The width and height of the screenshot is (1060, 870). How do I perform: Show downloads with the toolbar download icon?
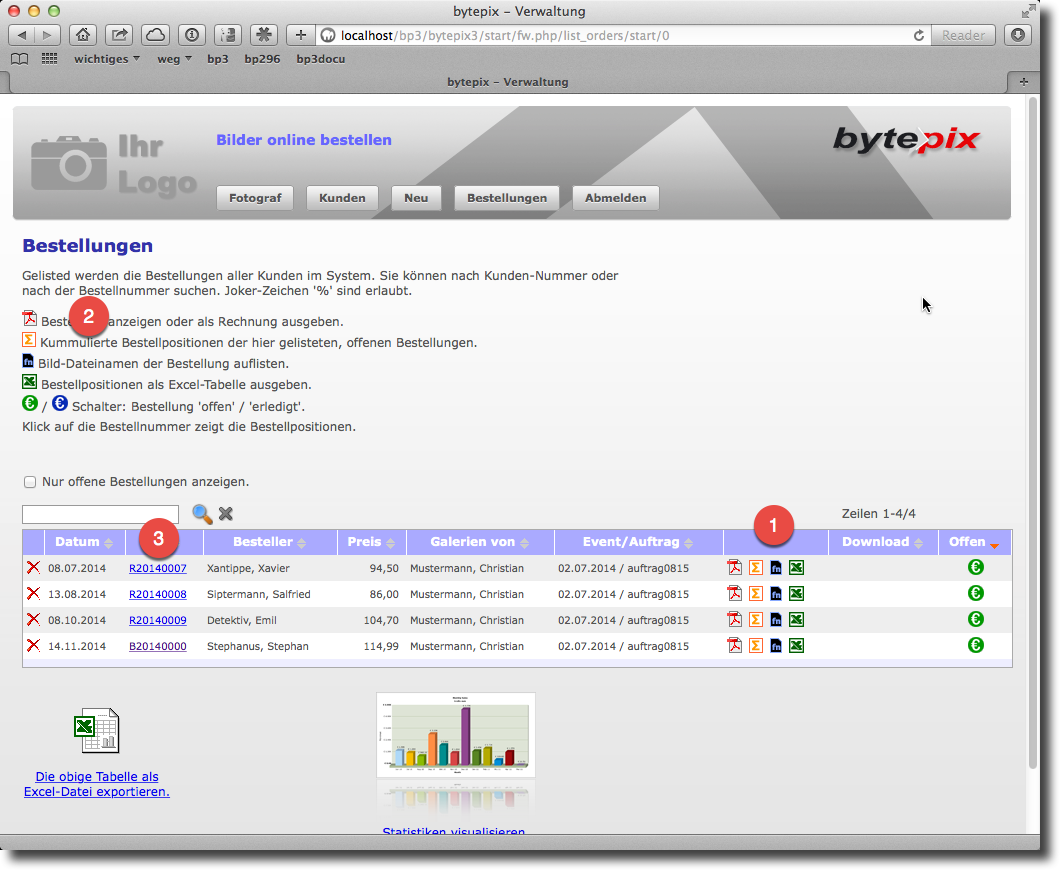(x=1018, y=34)
